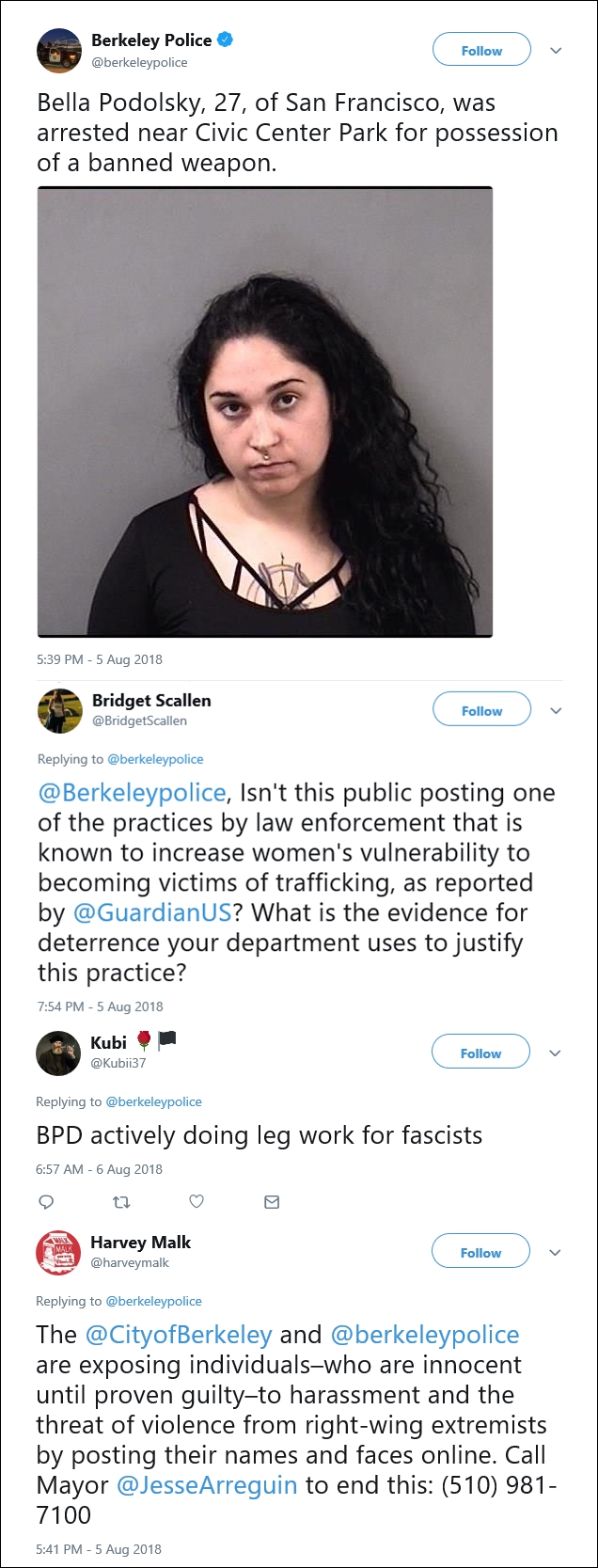
Task: Open the mugshot photo in the tweet
Action: (265, 412)
